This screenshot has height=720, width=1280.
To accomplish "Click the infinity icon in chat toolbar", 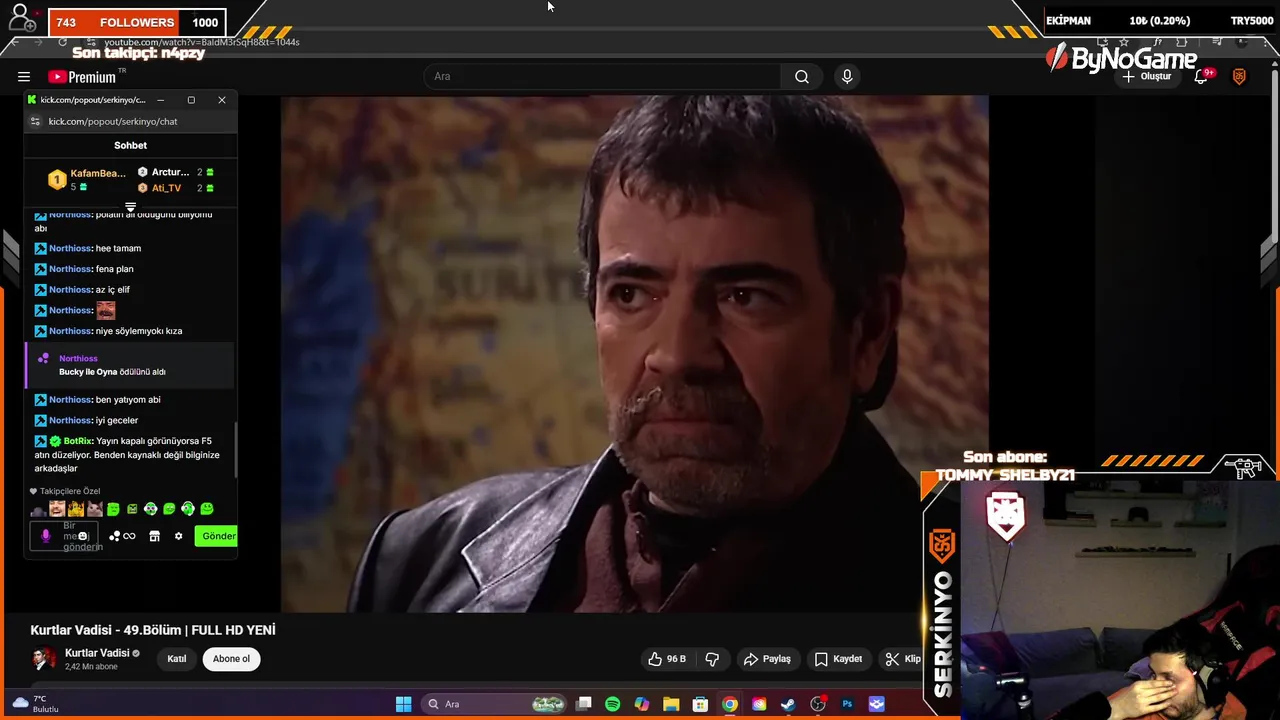I will [x=129, y=536].
